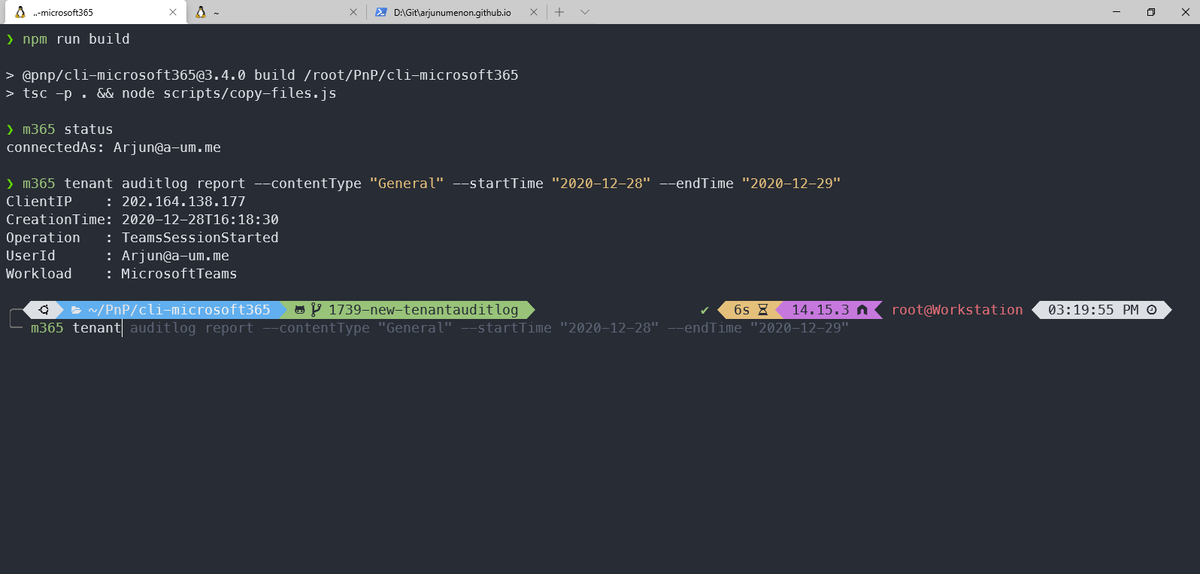Viewport: 1200px width, 574px height.
Task: Click the PowerShell icon on the arjunumenon.github.io tab
Action: click(x=381, y=12)
